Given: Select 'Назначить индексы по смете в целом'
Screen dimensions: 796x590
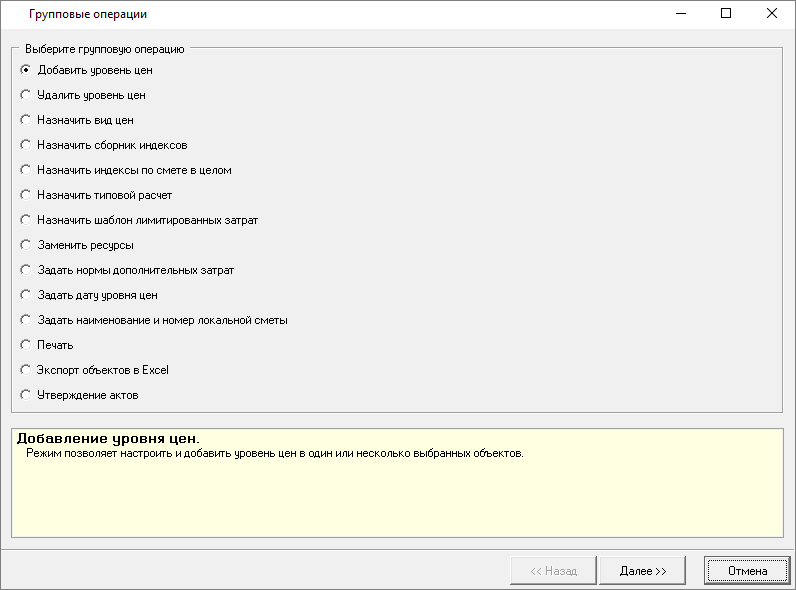Looking at the screenshot, I should tap(26, 170).
